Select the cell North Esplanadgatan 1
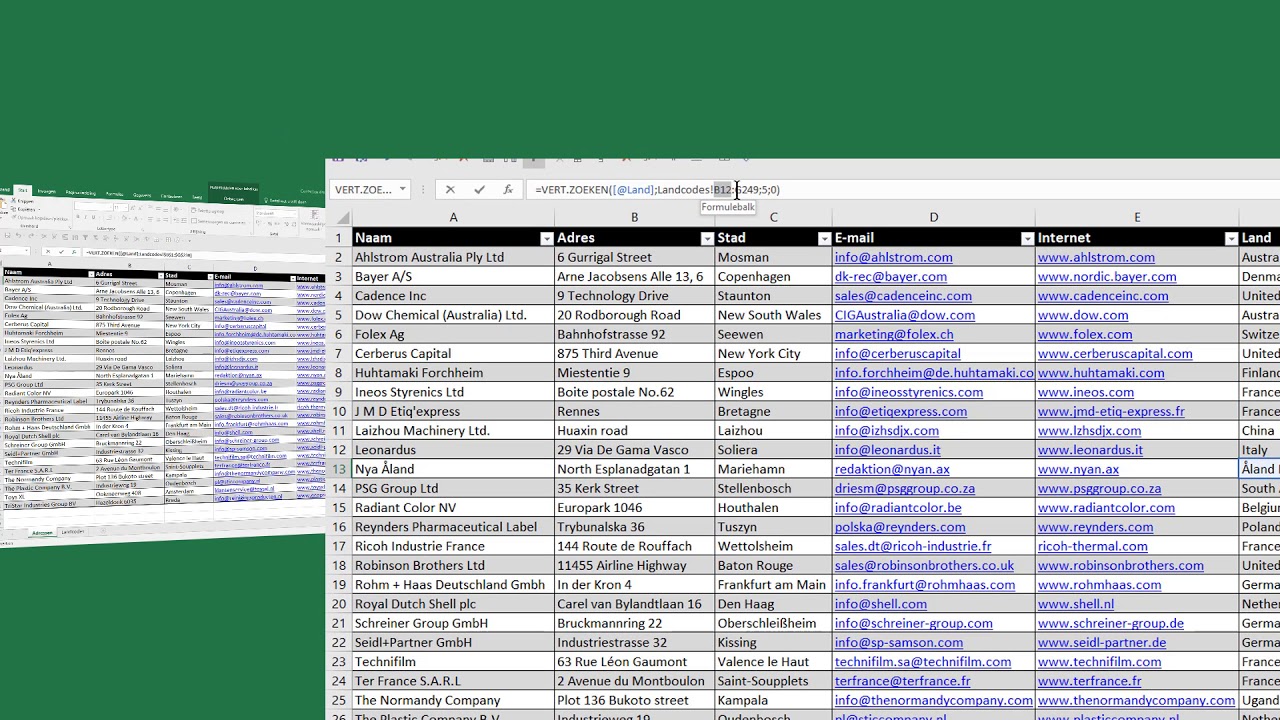Screen dimensions: 1280x720 click(634, 469)
